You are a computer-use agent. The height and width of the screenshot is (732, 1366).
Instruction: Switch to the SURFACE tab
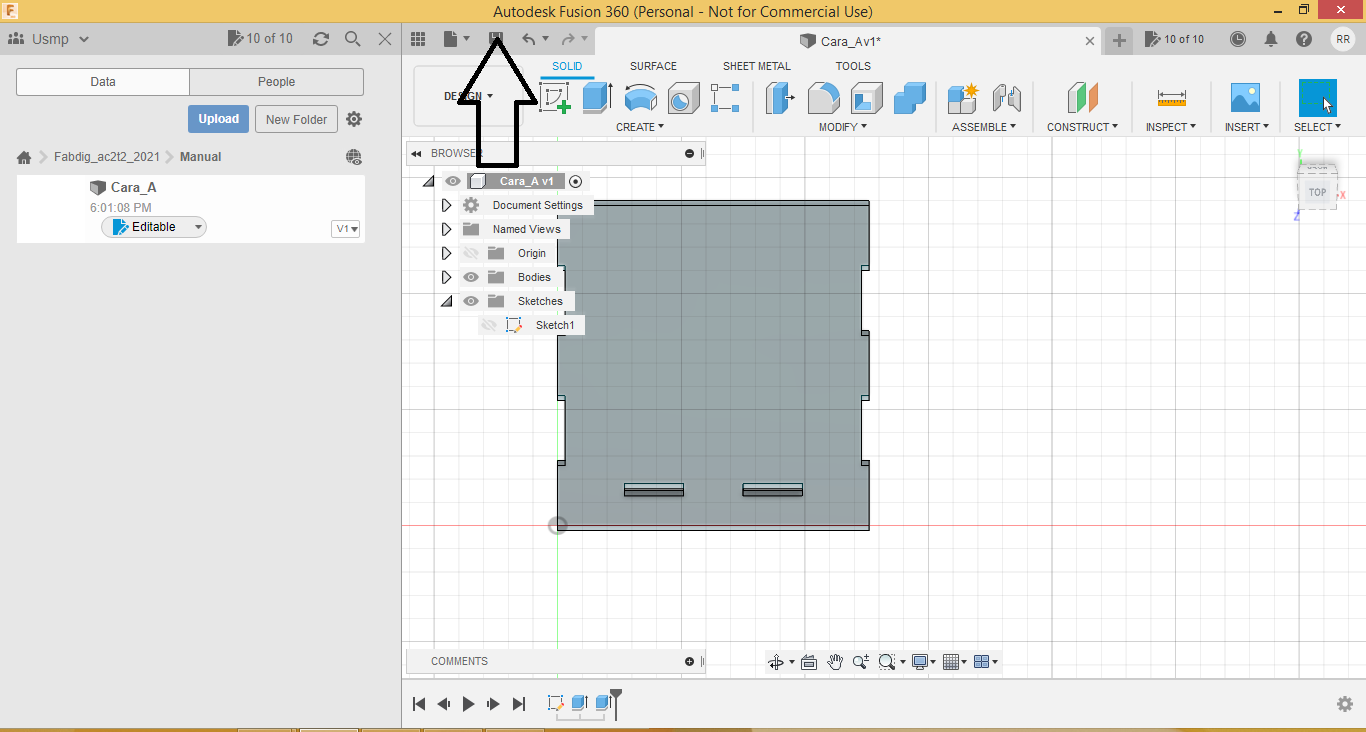click(x=653, y=66)
